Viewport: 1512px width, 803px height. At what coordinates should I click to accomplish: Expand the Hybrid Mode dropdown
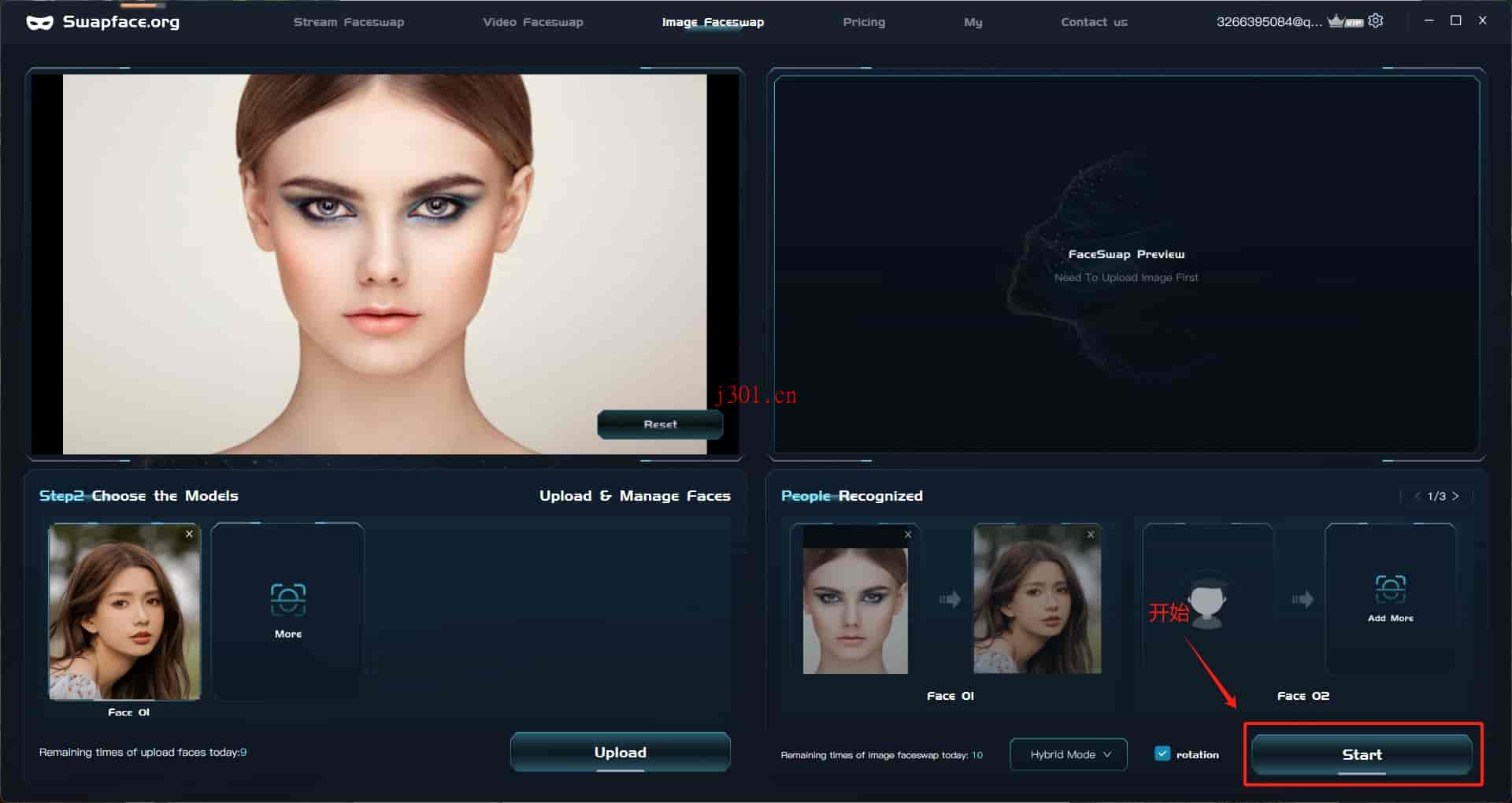point(1069,754)
